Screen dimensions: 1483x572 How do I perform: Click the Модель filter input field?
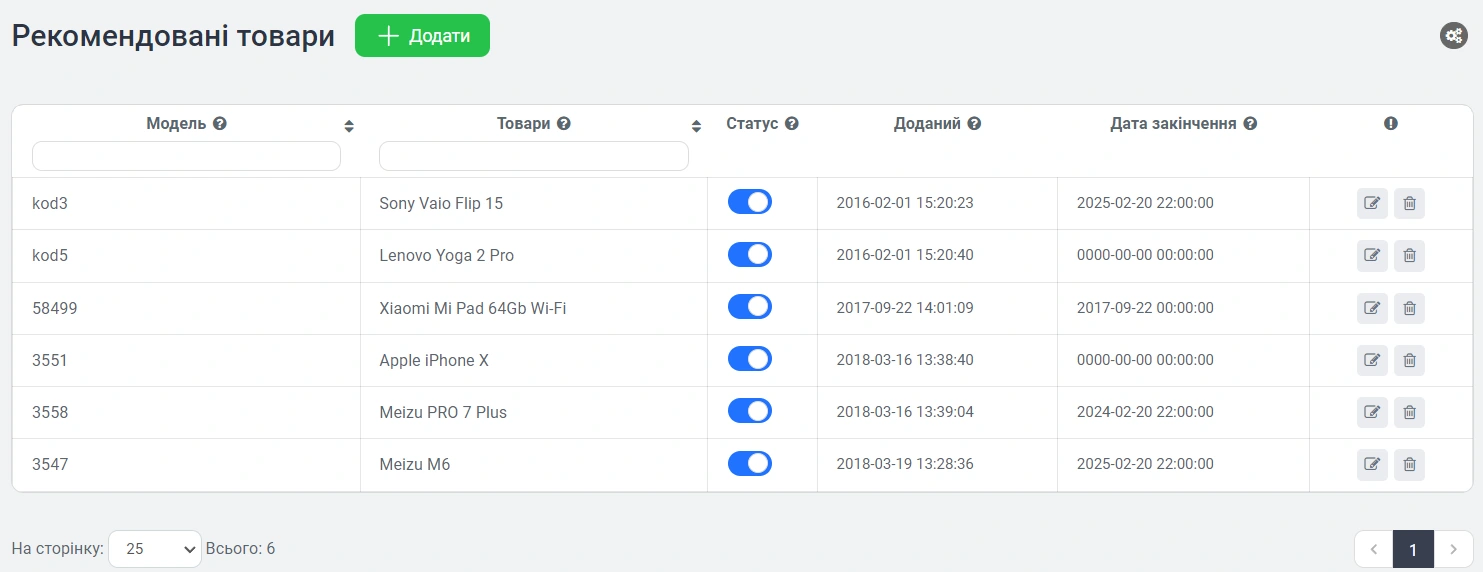[186, 156]
